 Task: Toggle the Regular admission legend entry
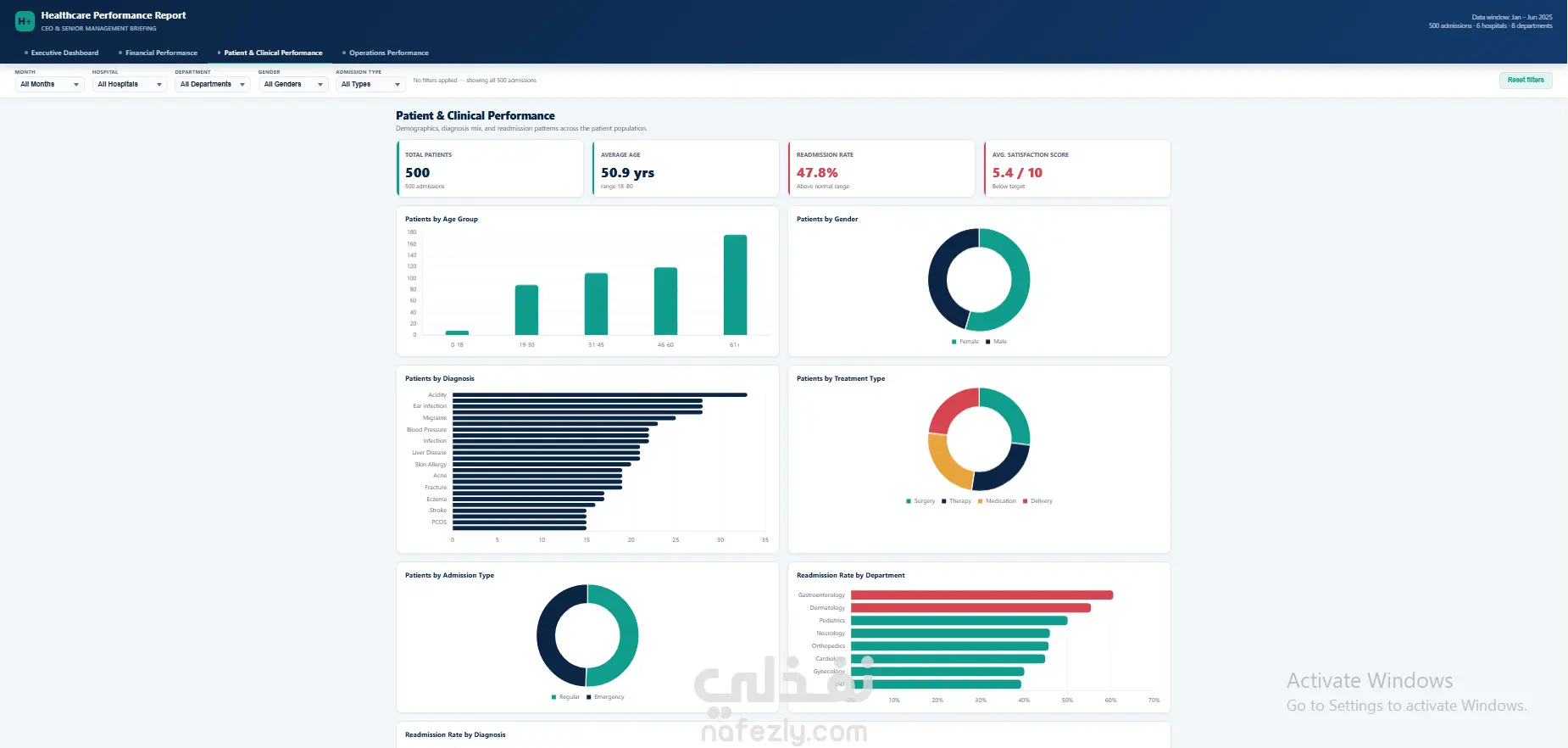565,697
